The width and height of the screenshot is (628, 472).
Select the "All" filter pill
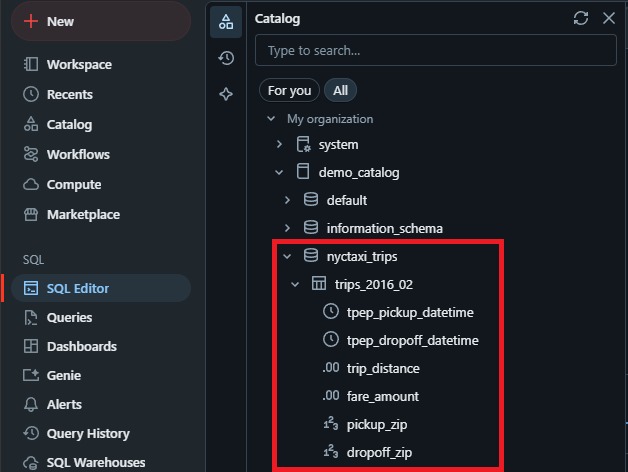click(x=341, y=90)
